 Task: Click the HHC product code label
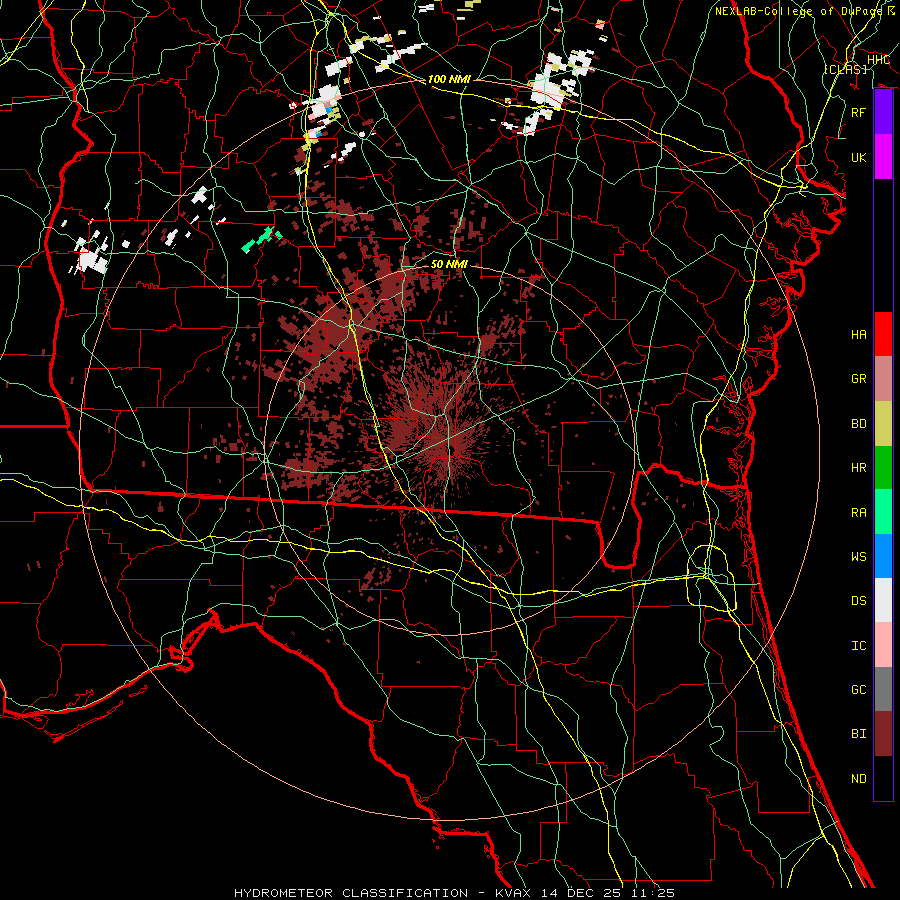tap(878, 60)
